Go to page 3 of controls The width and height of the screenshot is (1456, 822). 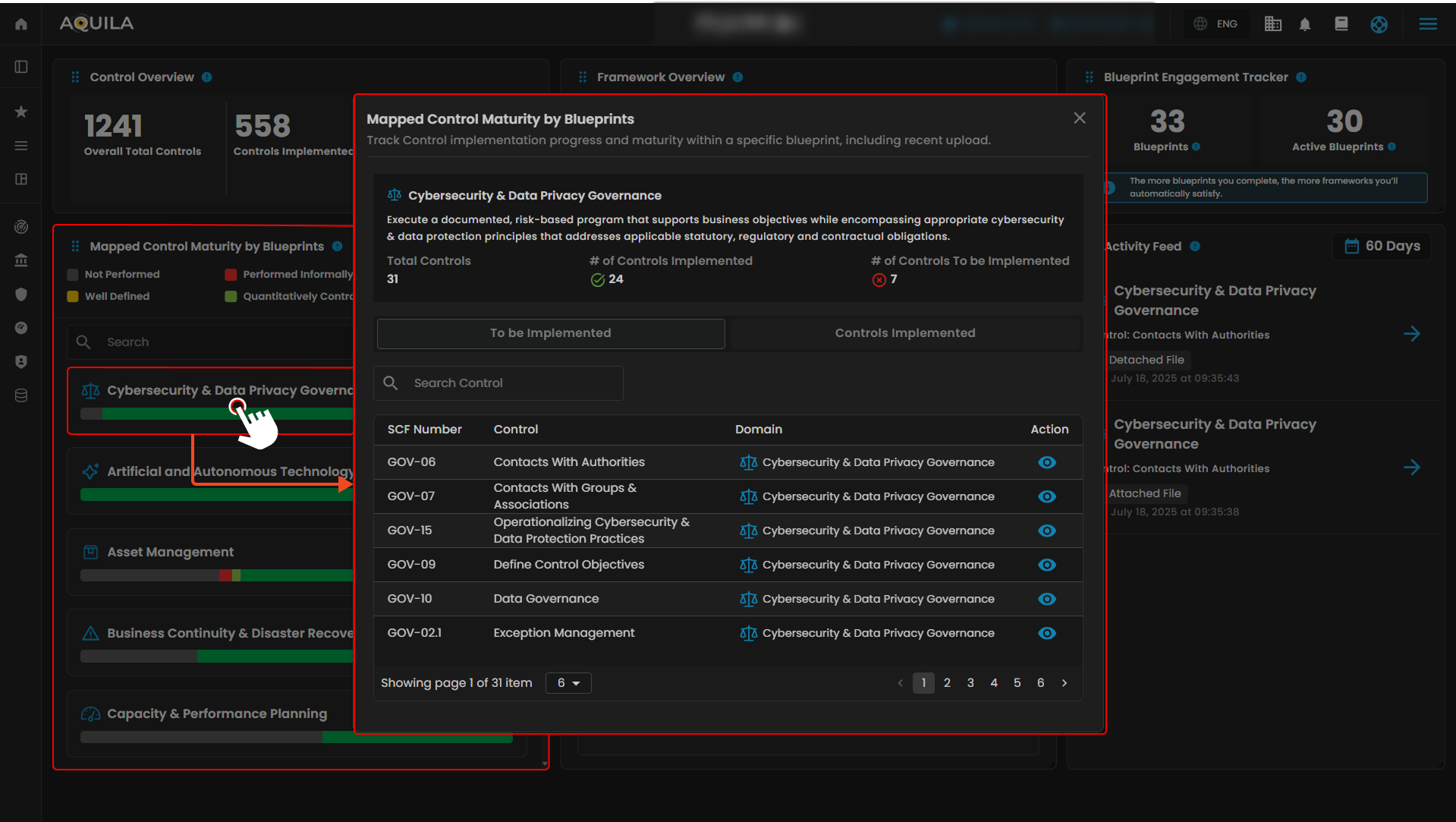970,683
